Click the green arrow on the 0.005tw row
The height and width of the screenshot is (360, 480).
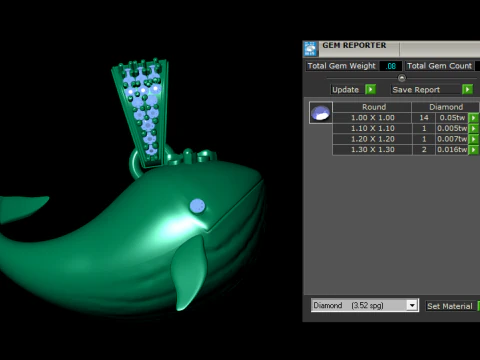pos(473,128)
